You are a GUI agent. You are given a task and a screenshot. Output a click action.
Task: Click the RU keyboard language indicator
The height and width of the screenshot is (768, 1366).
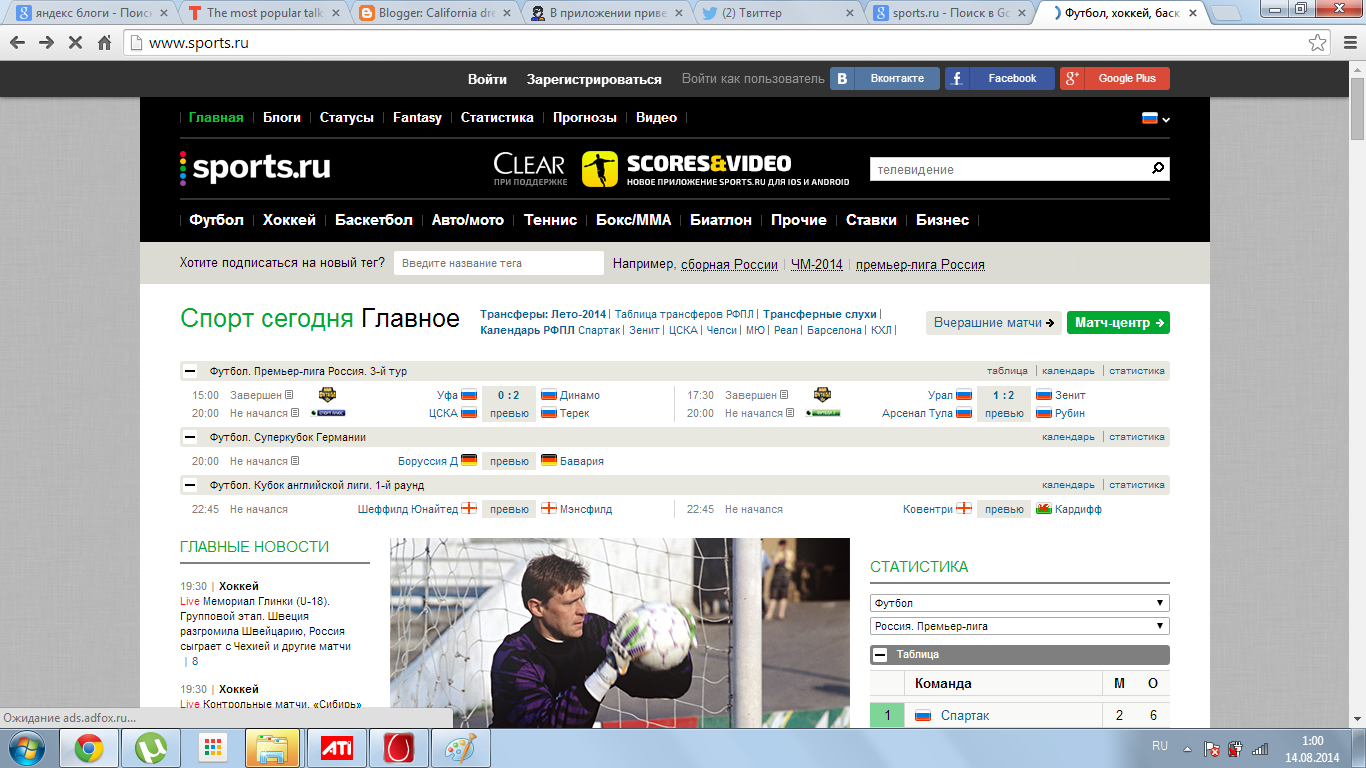click(1160, 746)
